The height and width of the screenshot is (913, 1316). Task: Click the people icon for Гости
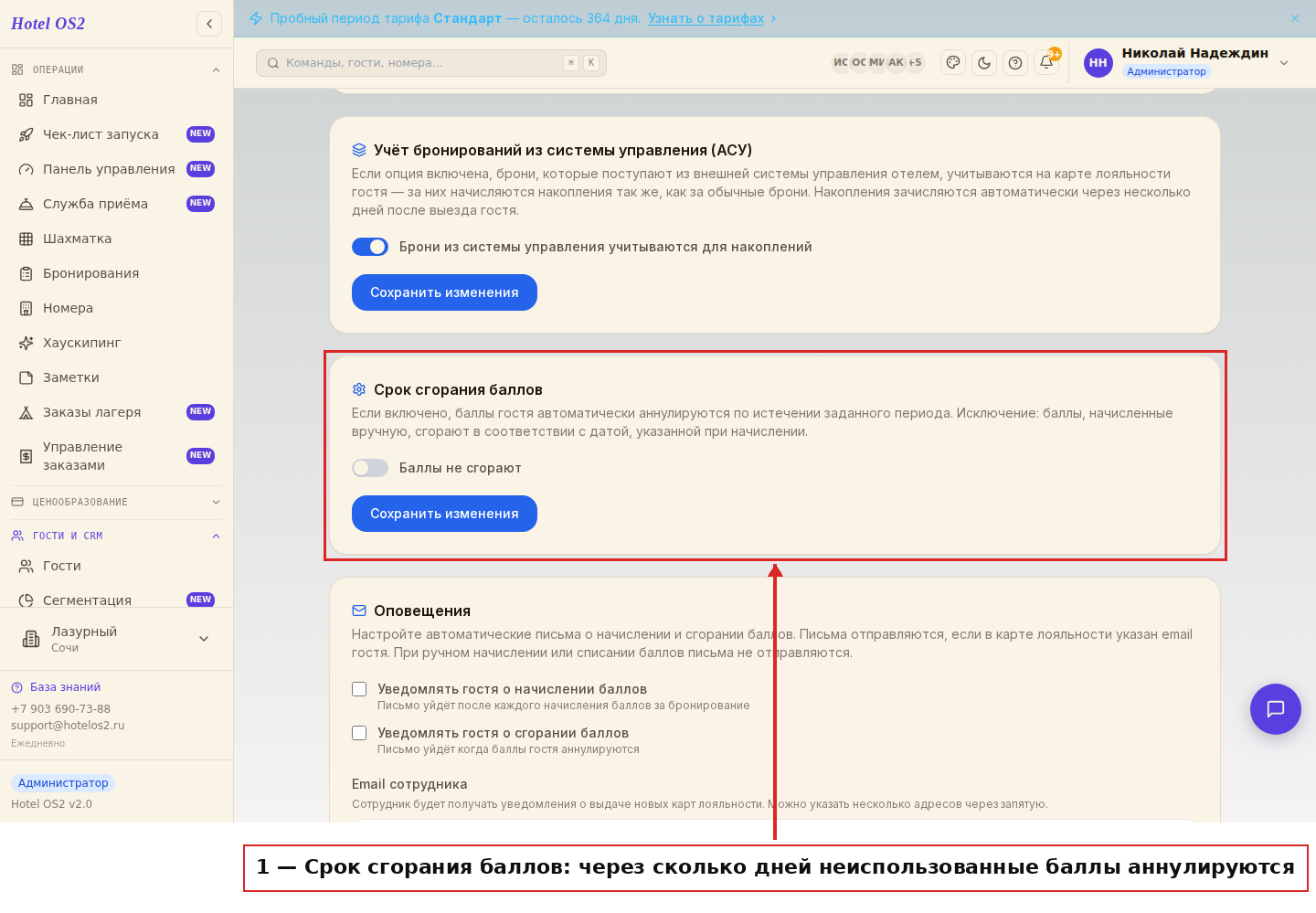pyautogui.click(x=27, y=566)
